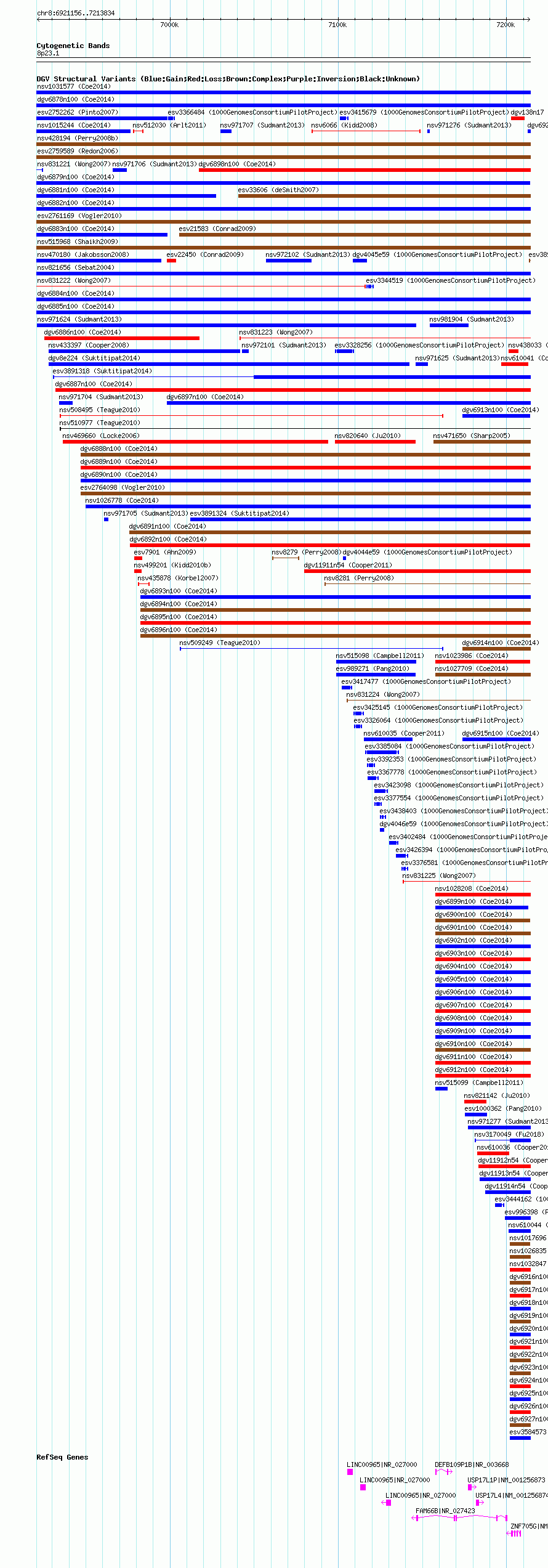Select esv2764098 (Vogler2010) variant label

pos(123,487)
